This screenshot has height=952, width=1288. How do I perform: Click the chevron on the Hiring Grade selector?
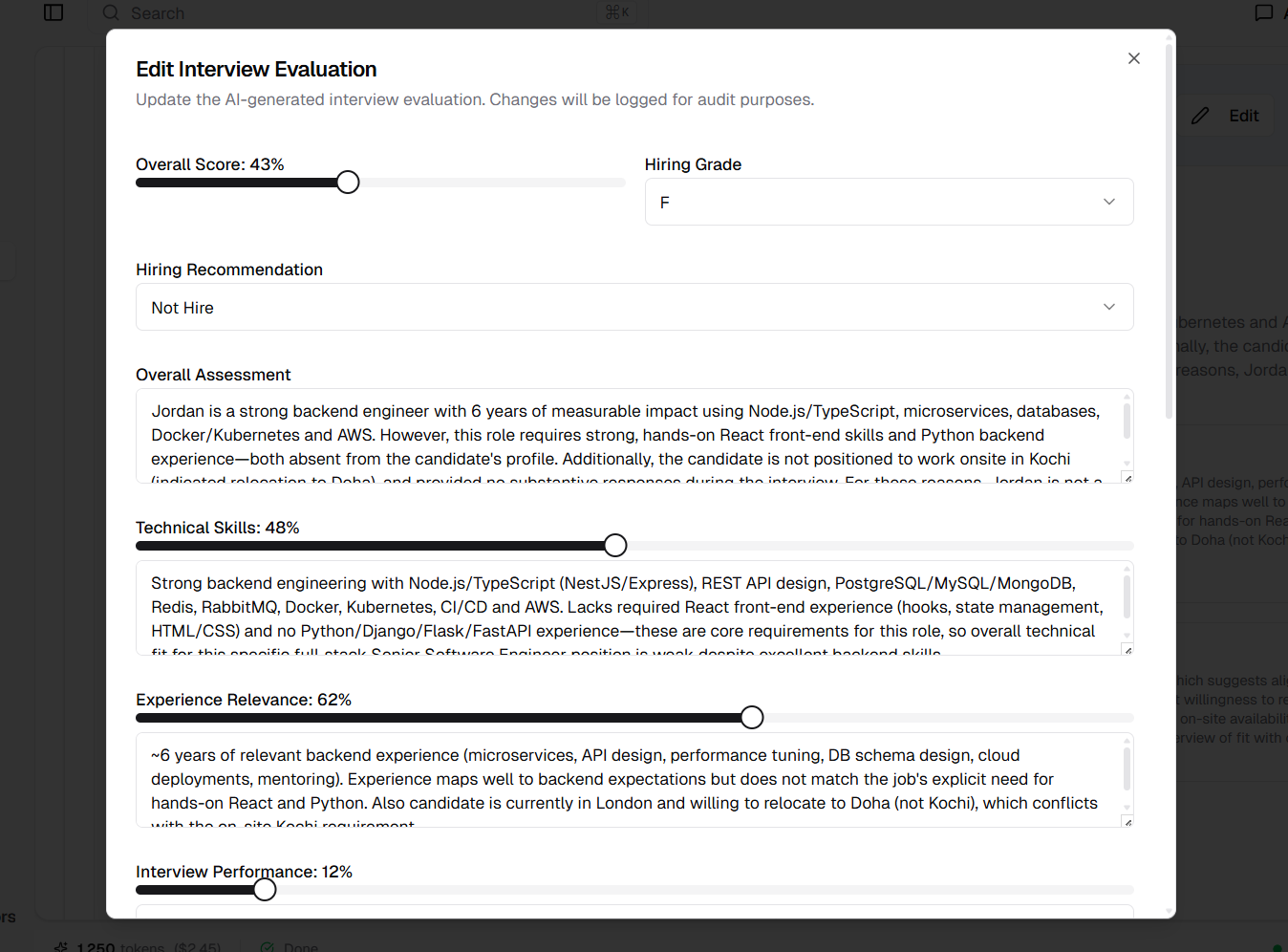point(1108,202)
